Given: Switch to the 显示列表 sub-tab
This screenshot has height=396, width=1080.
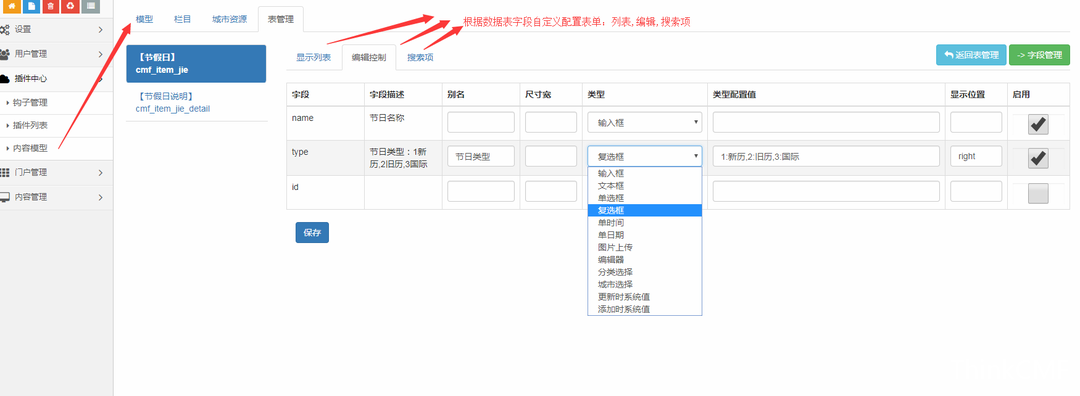Looking at the screenshot, I should (x=313, y=57).
